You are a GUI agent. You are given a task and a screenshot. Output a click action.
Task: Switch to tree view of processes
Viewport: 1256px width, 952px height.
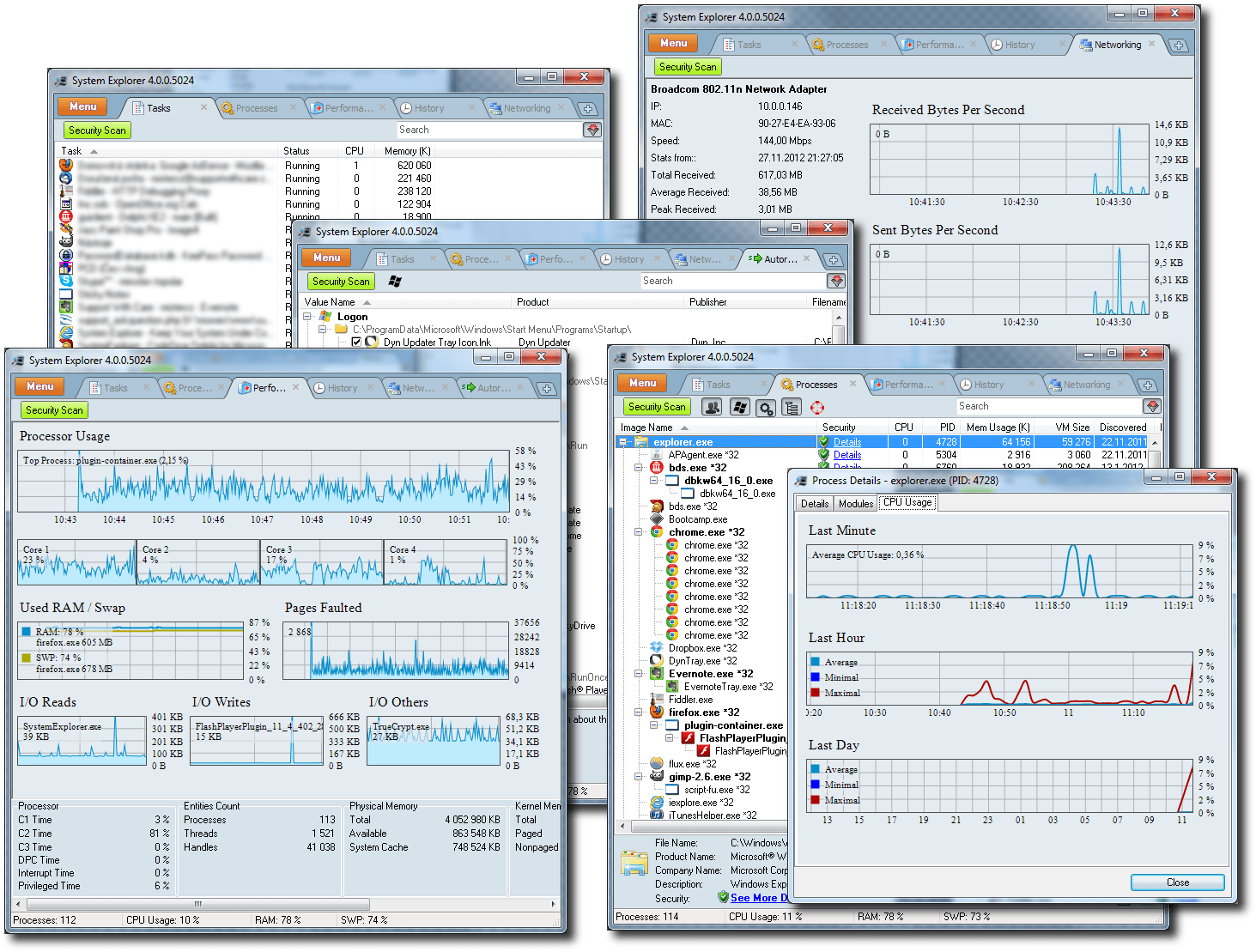(792, 408)
